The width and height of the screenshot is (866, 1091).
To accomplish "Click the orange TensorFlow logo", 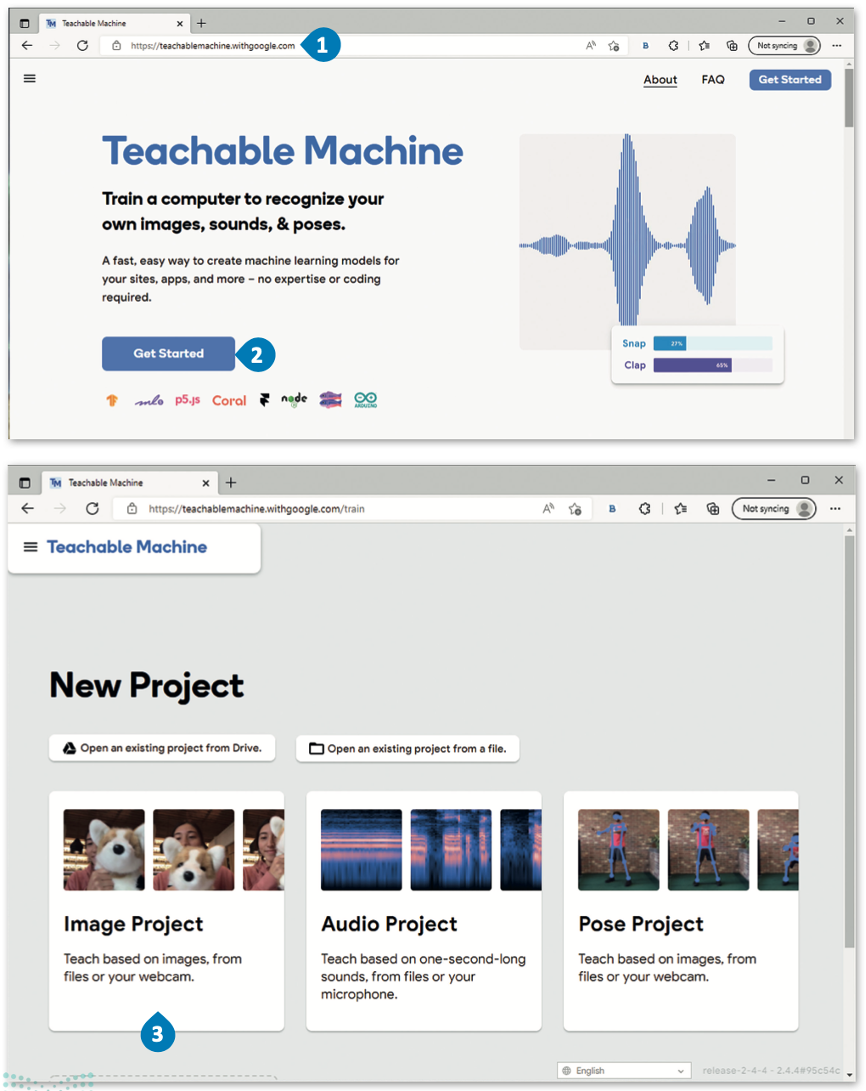I will point(112,400).
